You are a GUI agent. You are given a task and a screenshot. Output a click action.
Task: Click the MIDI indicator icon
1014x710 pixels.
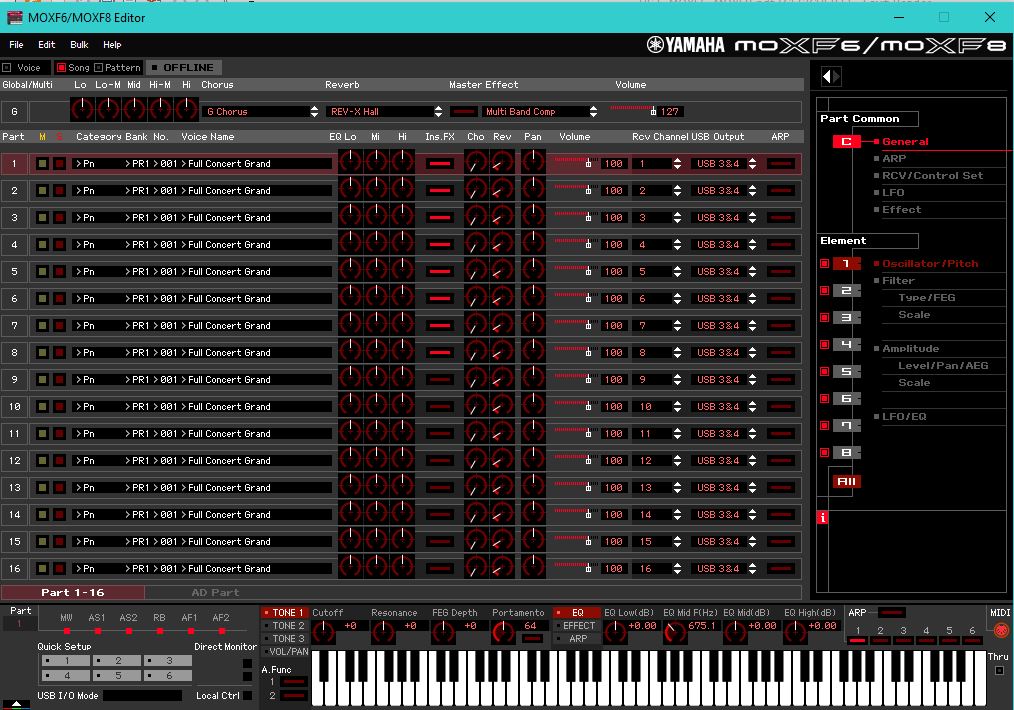1000,629
